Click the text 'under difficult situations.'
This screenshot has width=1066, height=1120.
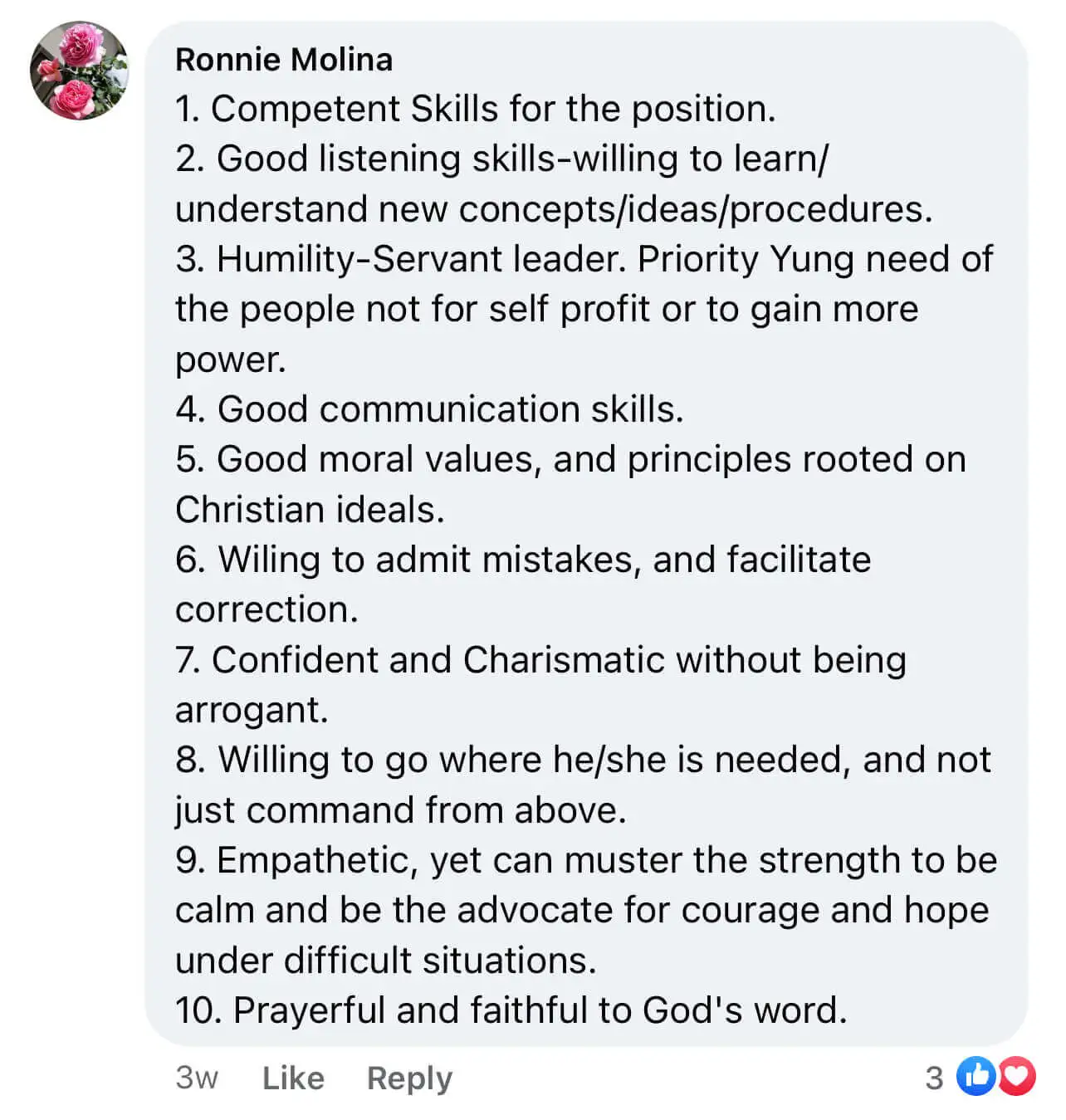[x=386, y=961]
